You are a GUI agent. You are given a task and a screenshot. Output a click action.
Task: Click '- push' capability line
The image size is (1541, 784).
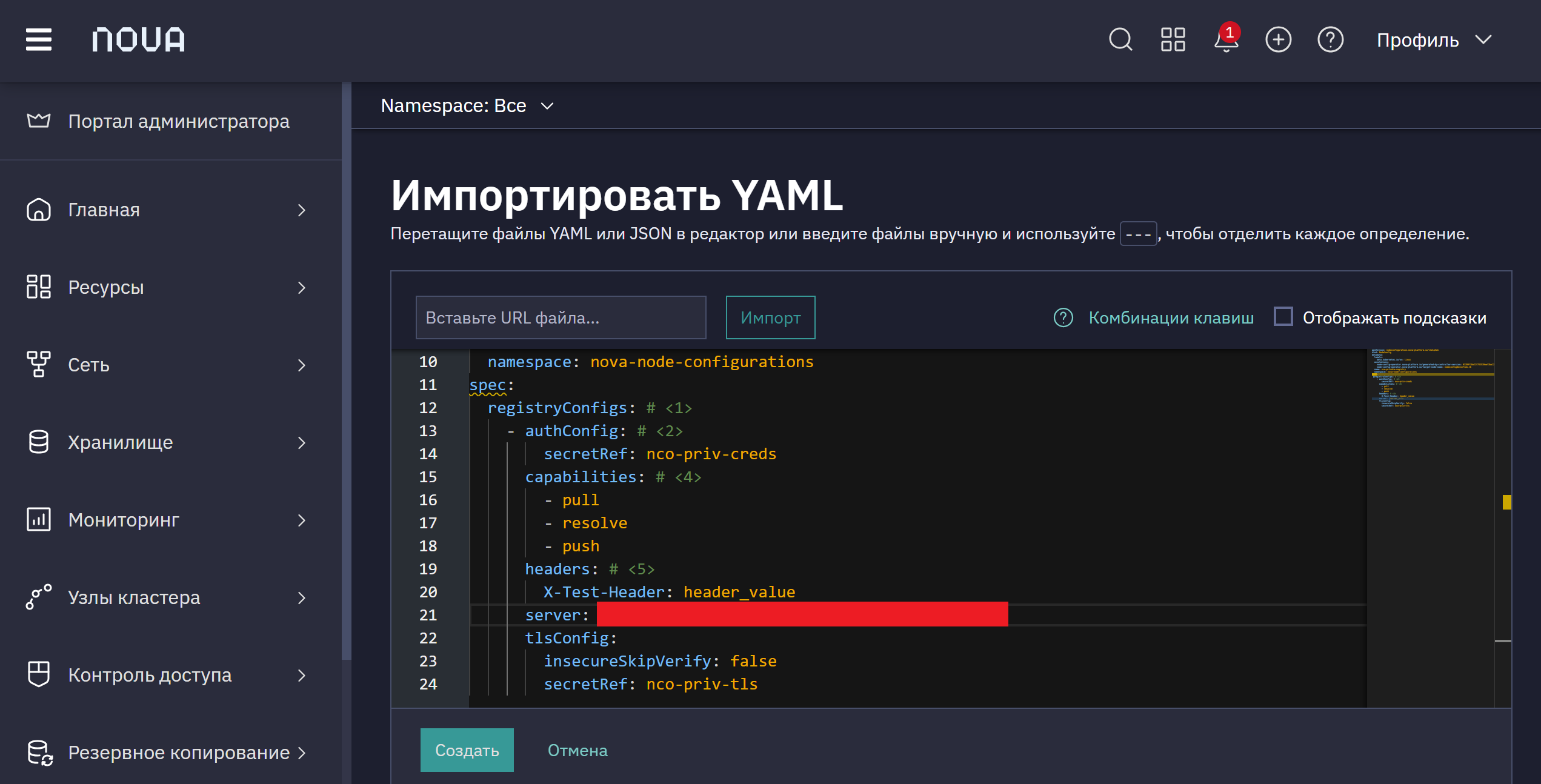click(x=571, y=546)
